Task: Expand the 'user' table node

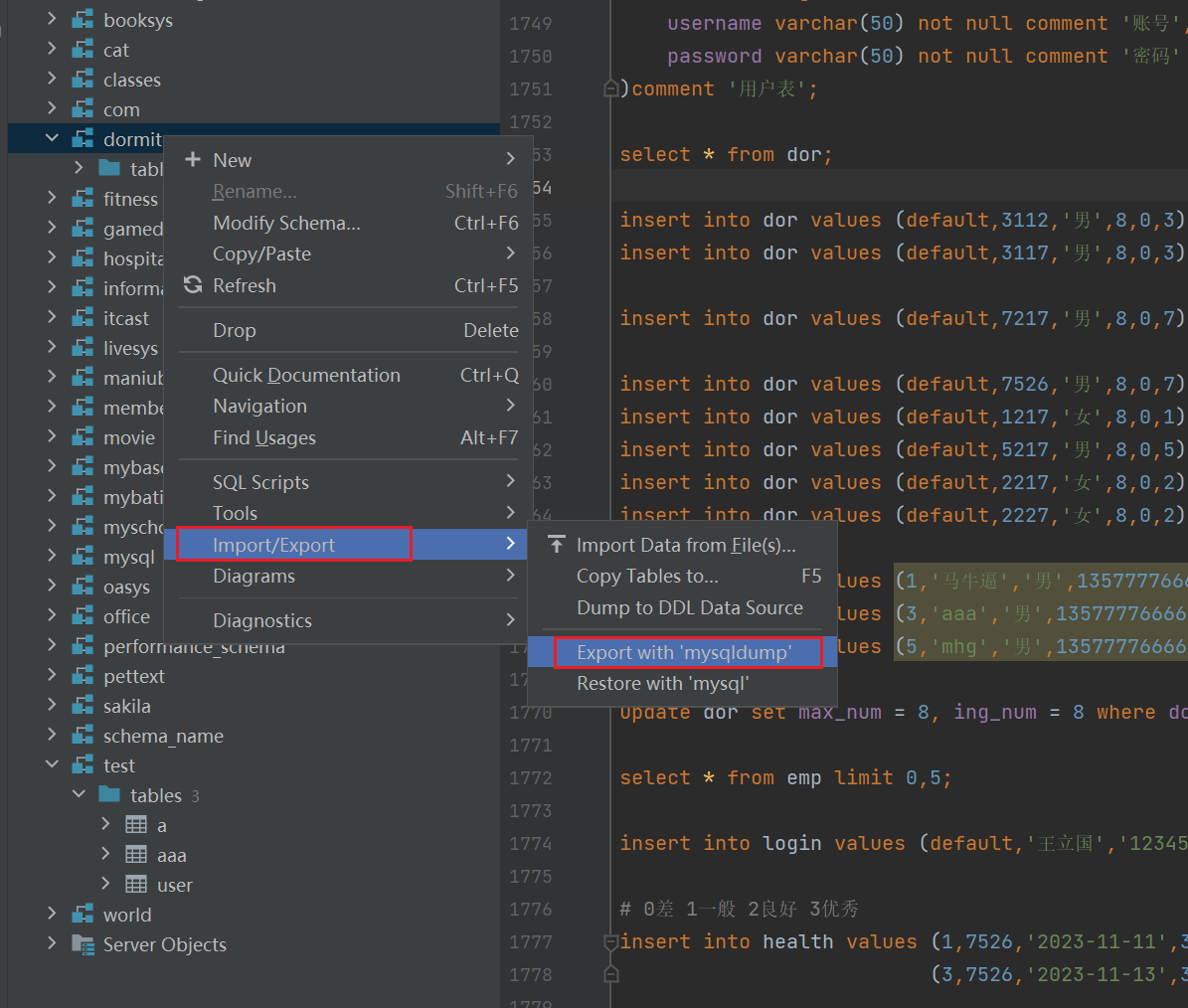Action: click(106, 884)
